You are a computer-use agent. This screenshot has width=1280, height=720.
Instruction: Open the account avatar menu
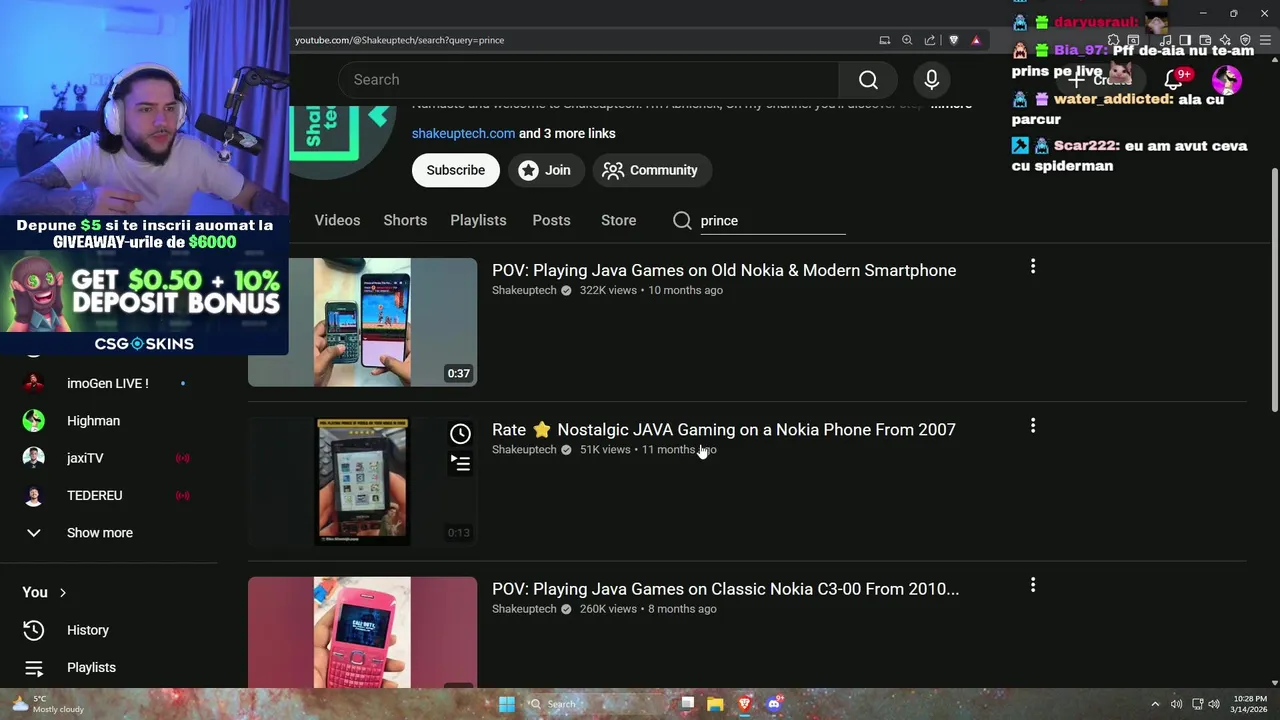(1226, 80)
